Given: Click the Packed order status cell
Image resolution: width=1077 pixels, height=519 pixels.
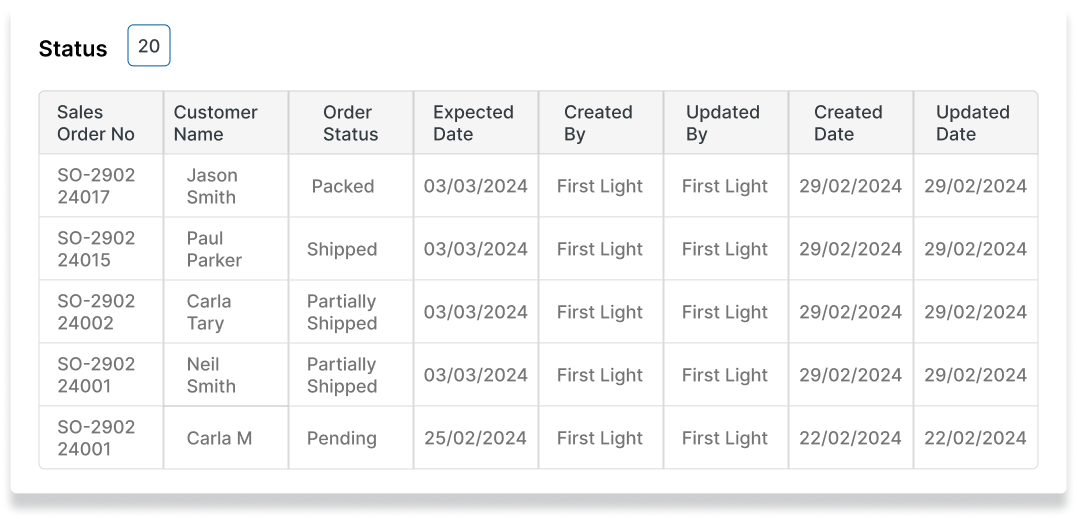Looking at the screenshot, I should pos(342,186).
